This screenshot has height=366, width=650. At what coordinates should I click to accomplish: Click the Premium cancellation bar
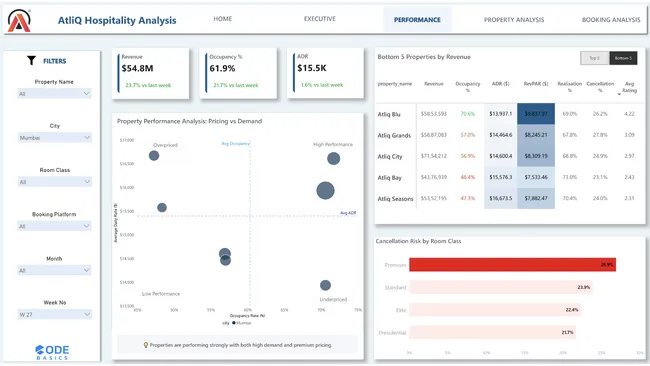click(x=512, y=265)
